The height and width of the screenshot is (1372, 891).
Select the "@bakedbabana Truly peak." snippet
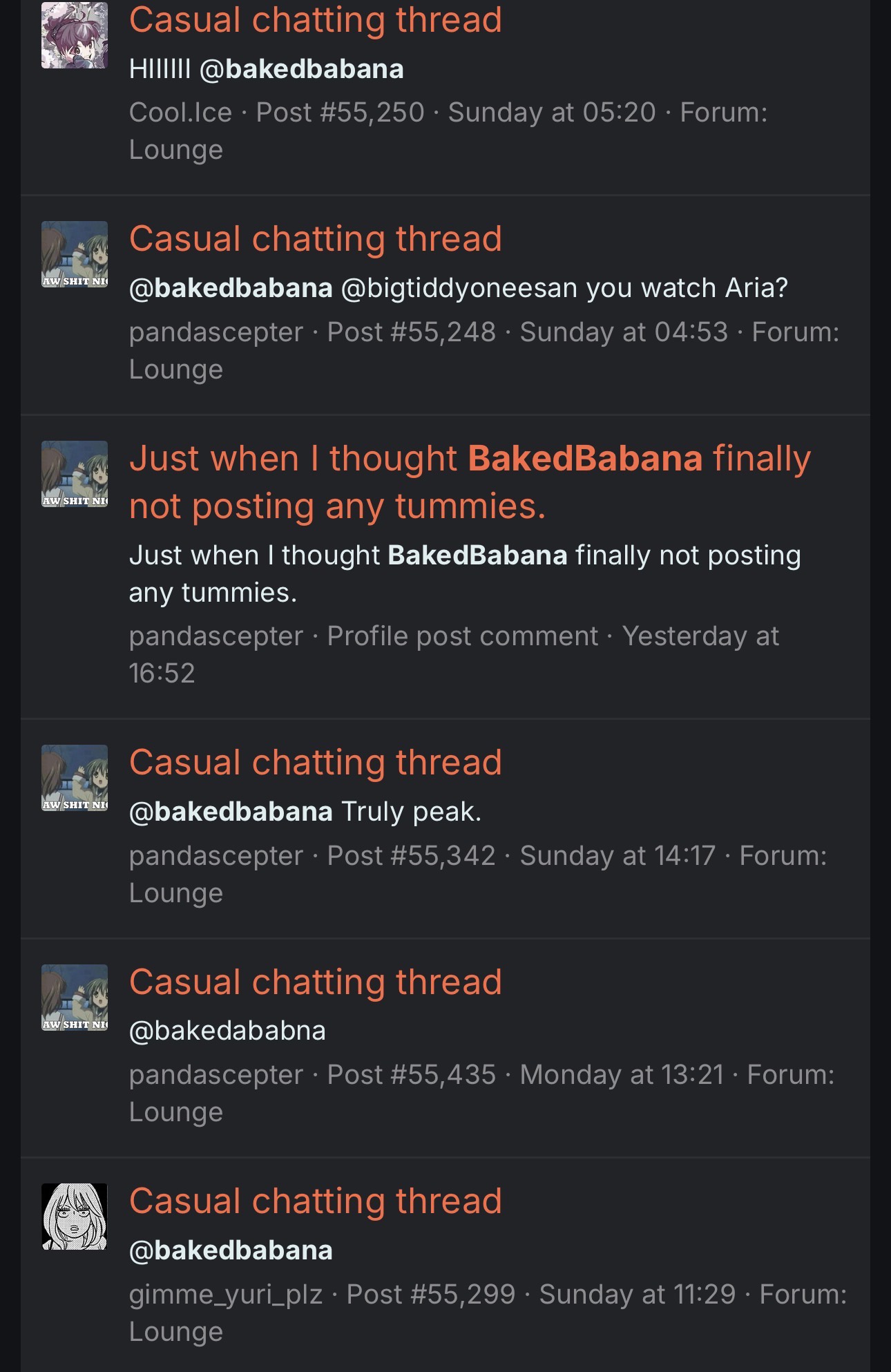tap(305, 812)
